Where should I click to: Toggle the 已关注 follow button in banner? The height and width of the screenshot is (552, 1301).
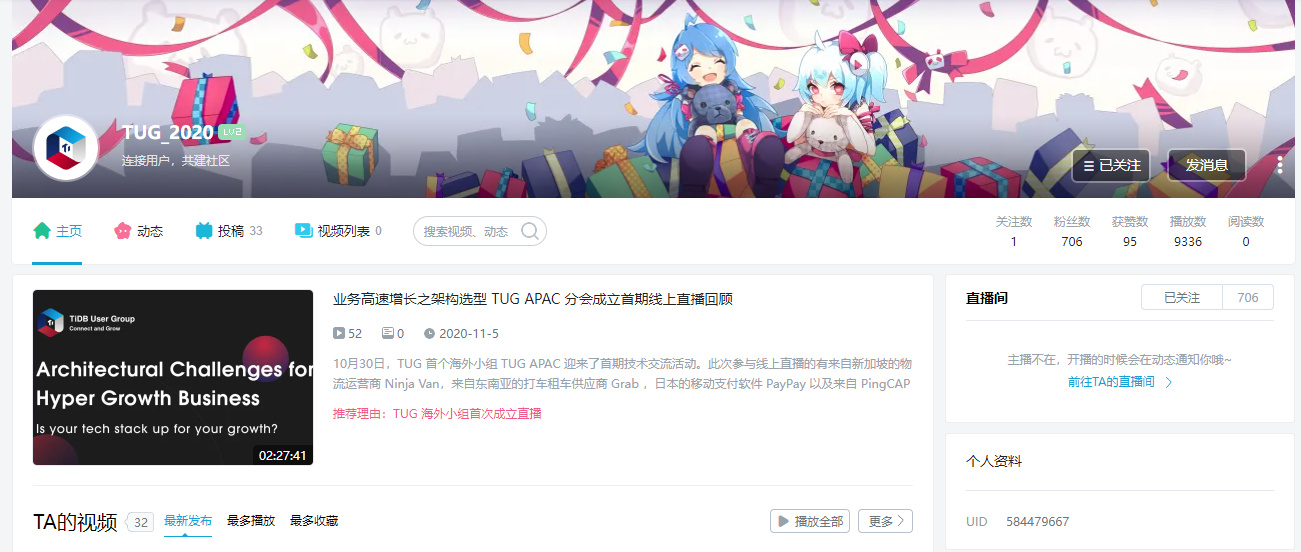[1111, 165]
